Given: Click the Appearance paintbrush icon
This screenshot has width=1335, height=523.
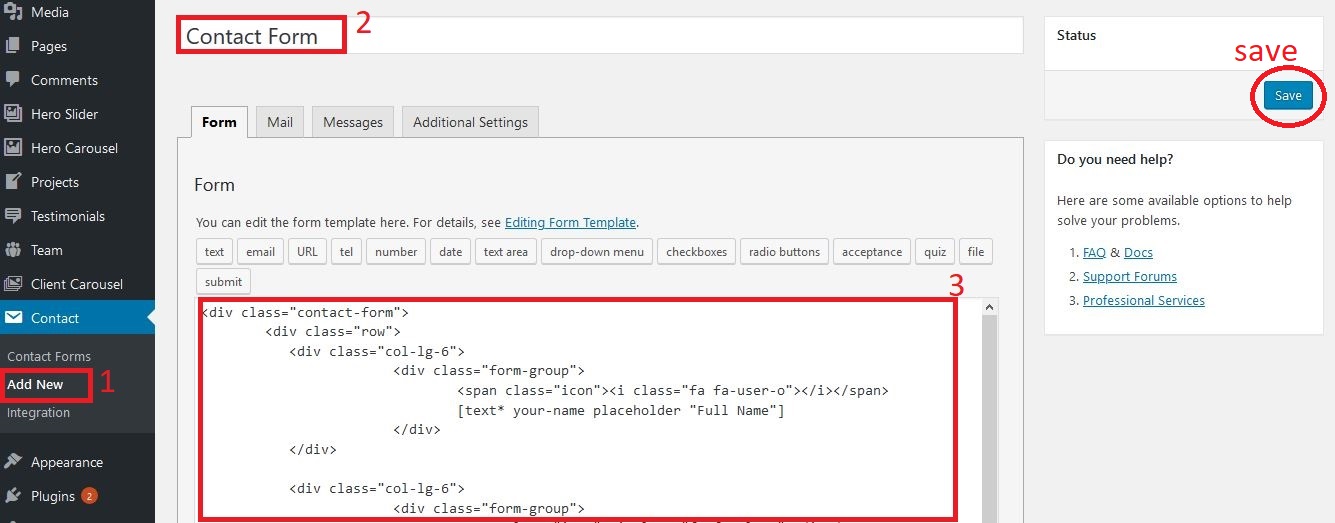Looking at the screenshot, I should (x=14, y=462).
